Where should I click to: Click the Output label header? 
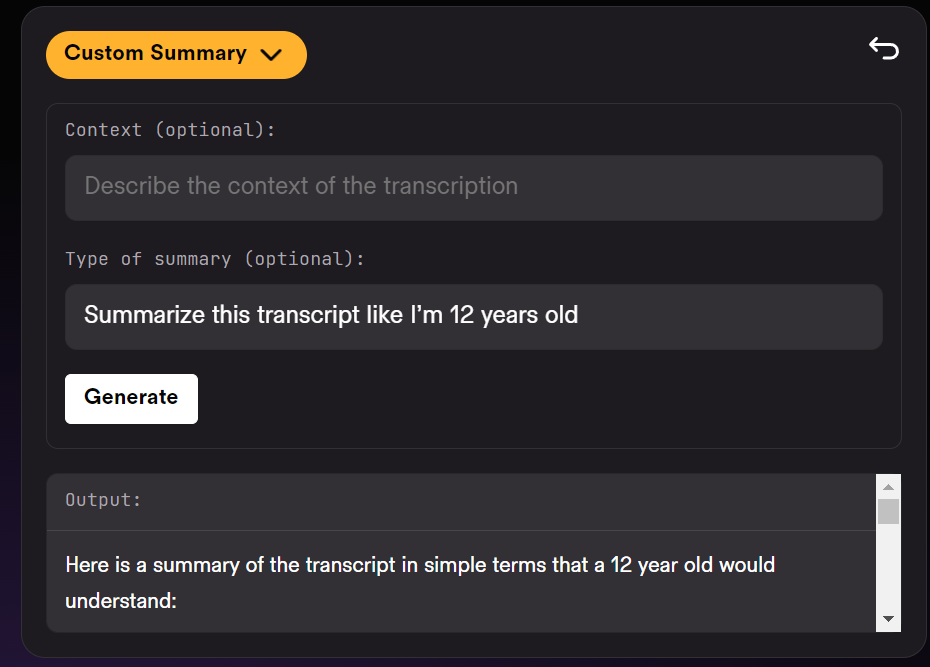tap(104, 500)
